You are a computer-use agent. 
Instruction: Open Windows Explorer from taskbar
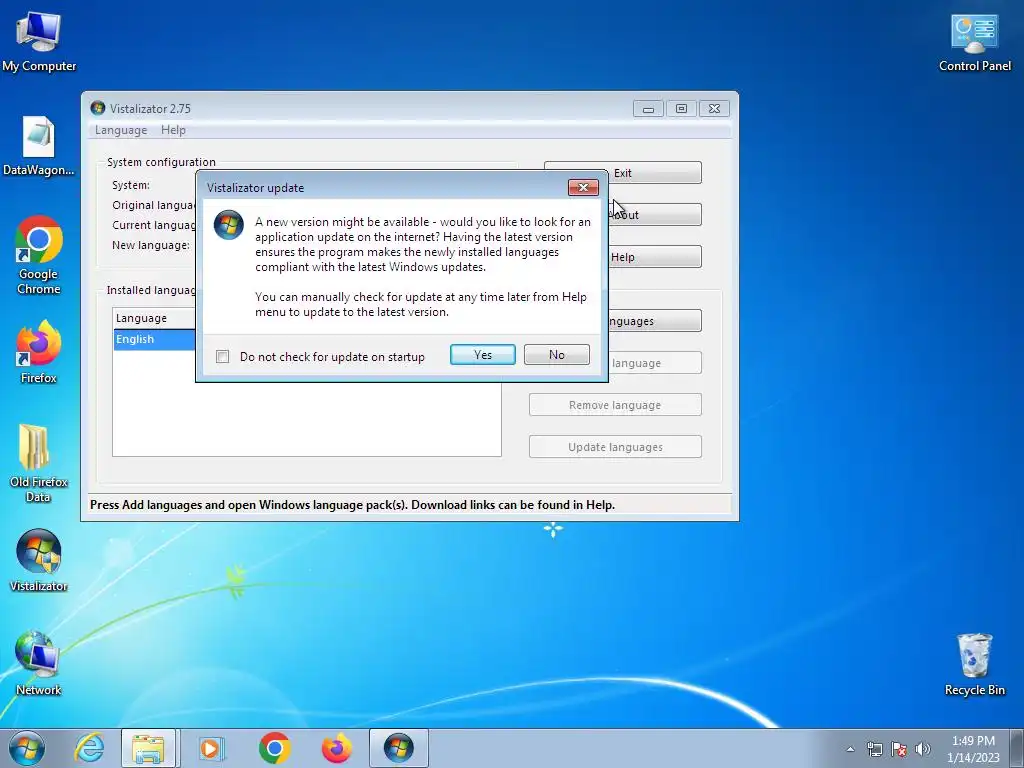148,748
